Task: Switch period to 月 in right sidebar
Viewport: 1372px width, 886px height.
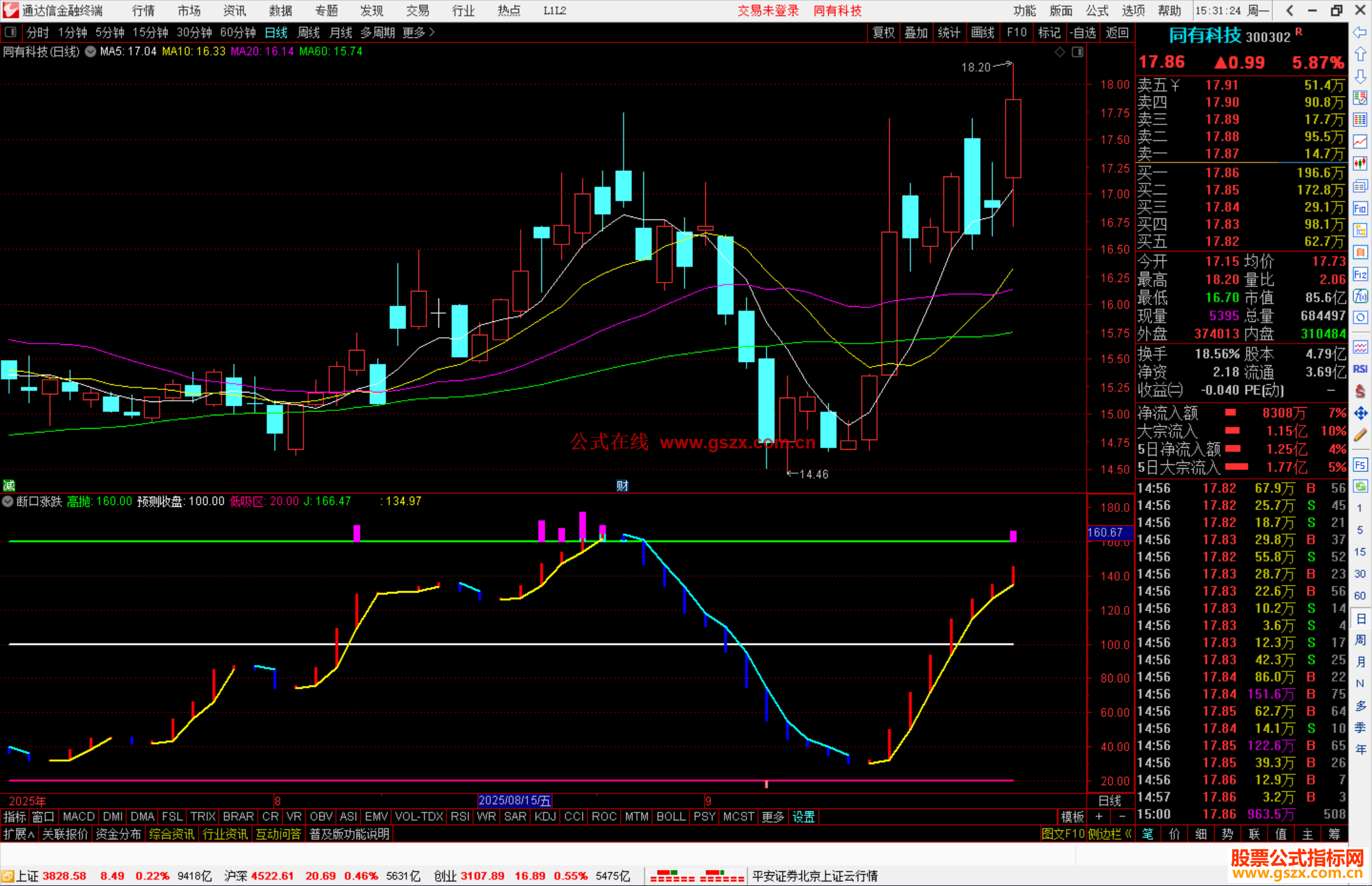Action: pos(1360,662)
